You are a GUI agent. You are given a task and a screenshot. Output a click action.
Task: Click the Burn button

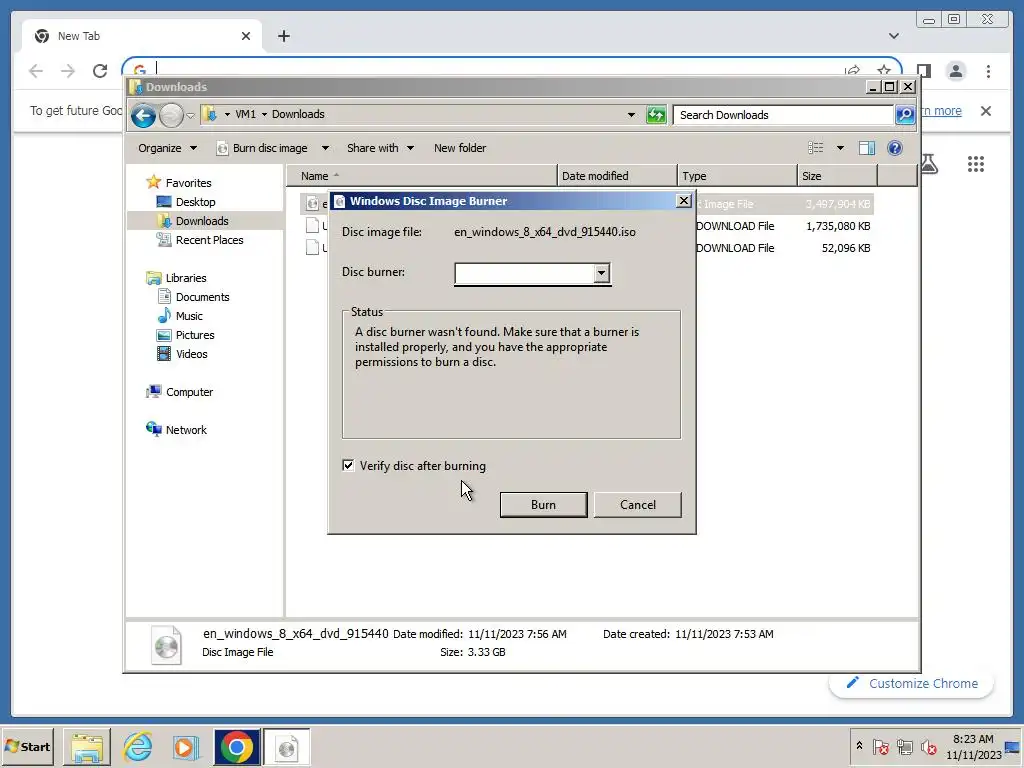[x=543, y=505]
